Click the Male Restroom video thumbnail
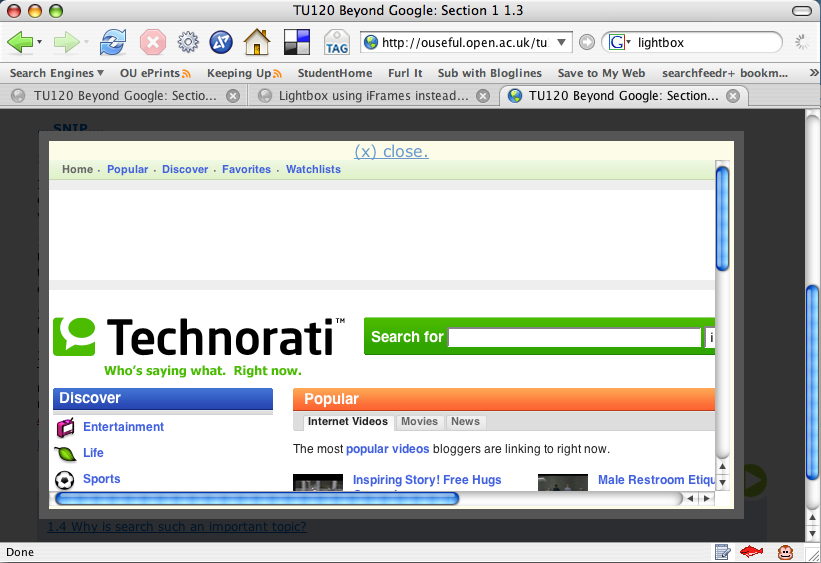Screen dimensions: 821x563 pos(563,482)
